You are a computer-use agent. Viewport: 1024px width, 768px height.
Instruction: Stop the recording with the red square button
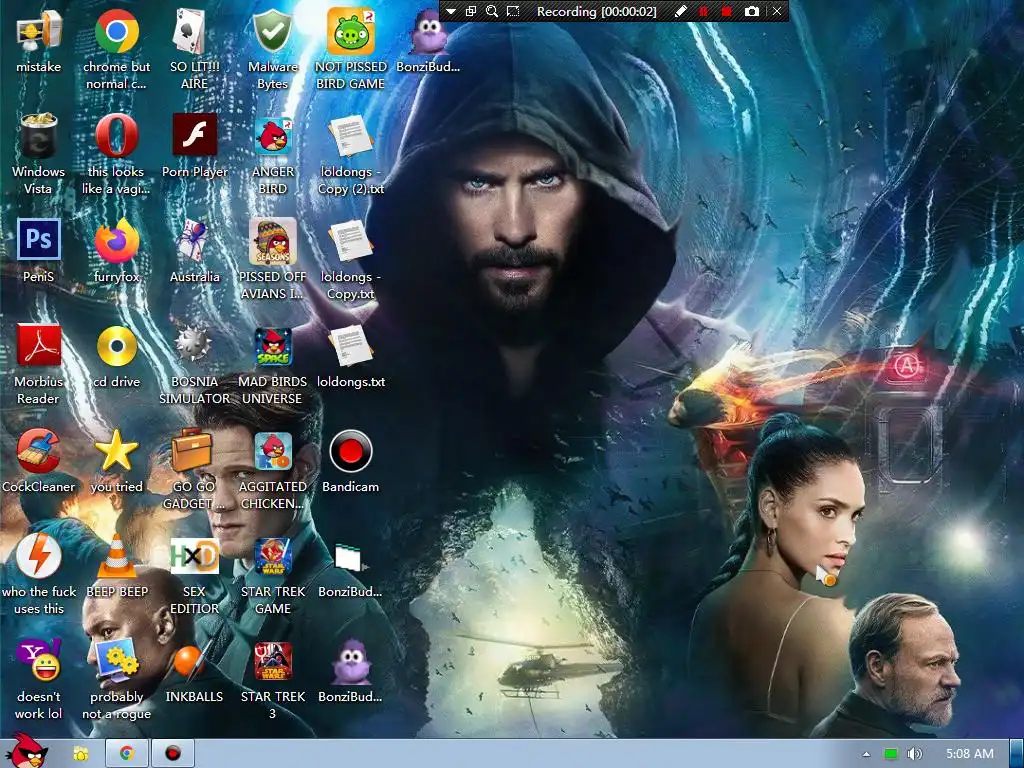pos(726,11)
